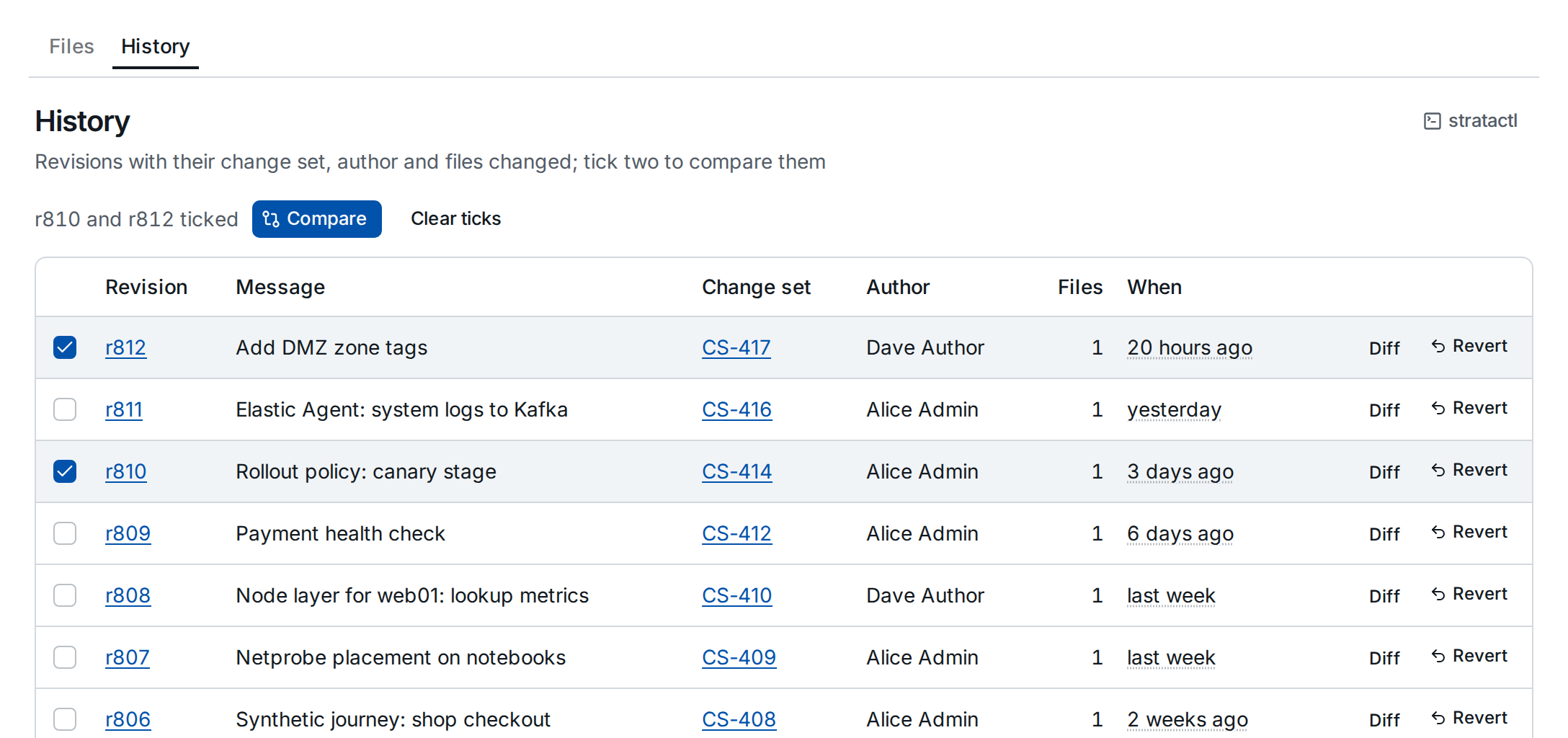Image resolution: width=1568 pixels, height=738 pixels.
Task: Open change set CS-414
Action: click(736, 471)
